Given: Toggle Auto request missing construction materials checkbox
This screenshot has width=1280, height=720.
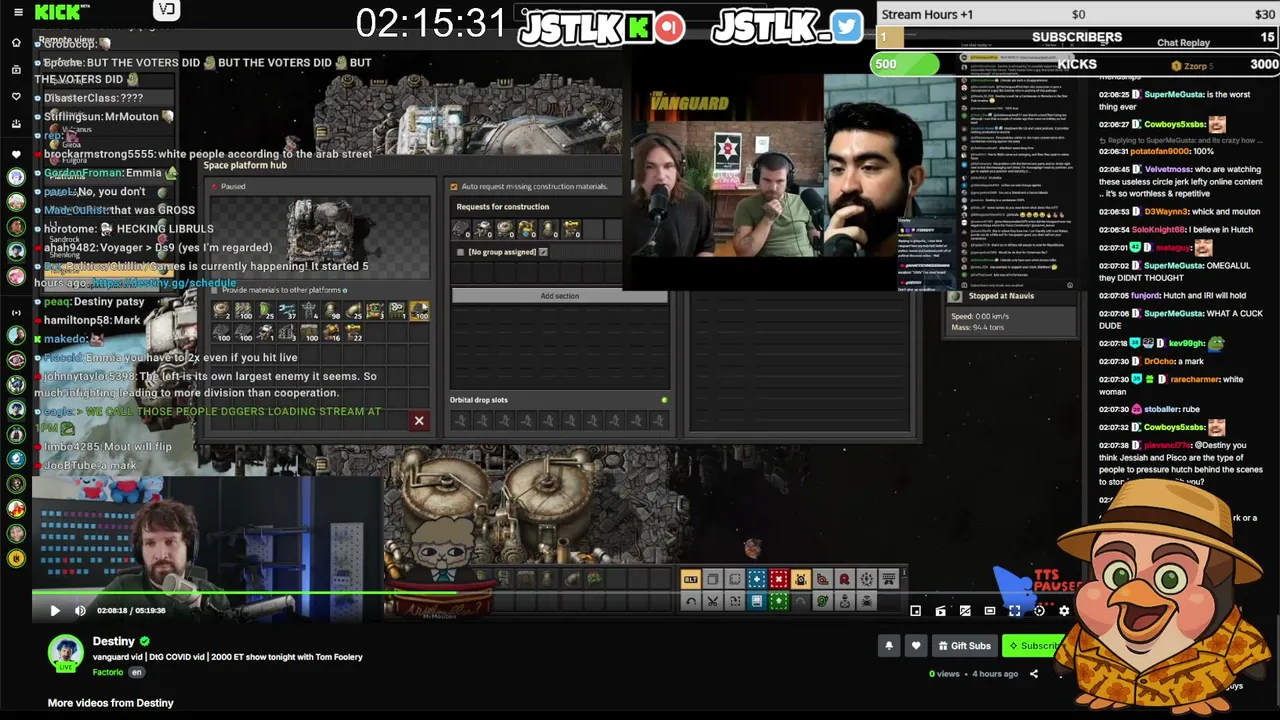Looking at the screenshot, I should click(x=454, y=186).
